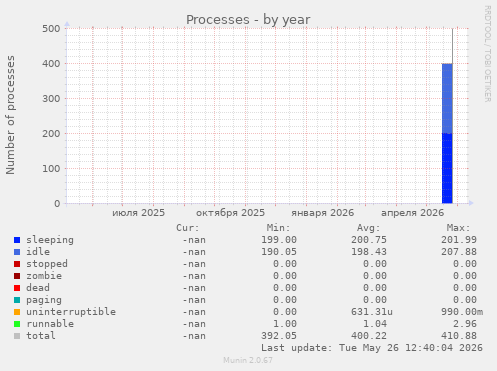The height and width of the screenshot is (371, 497).
Task: Click the 400 y-axis tick label
Action: (51, 64)
